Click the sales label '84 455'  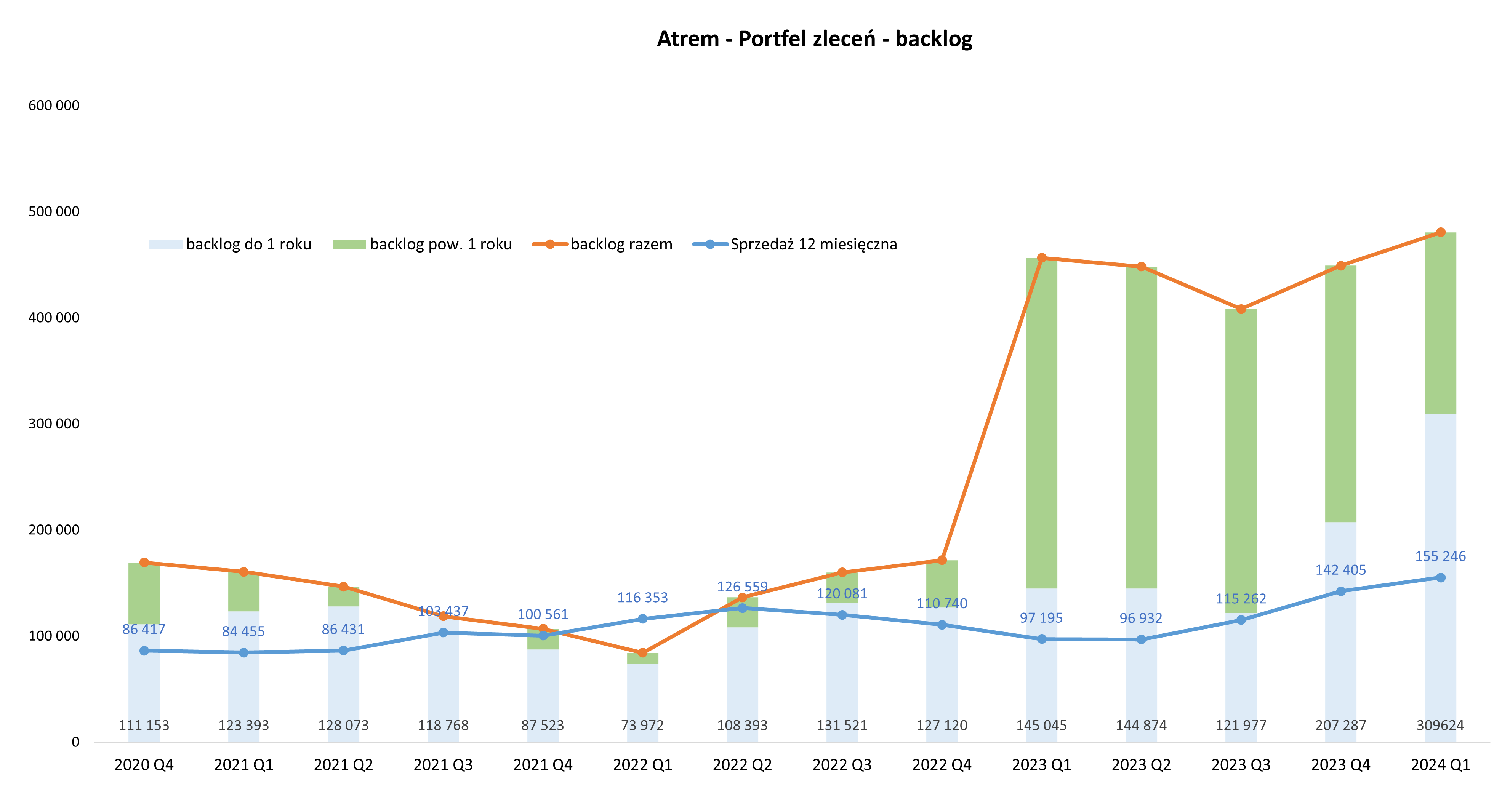click(244, 631)
